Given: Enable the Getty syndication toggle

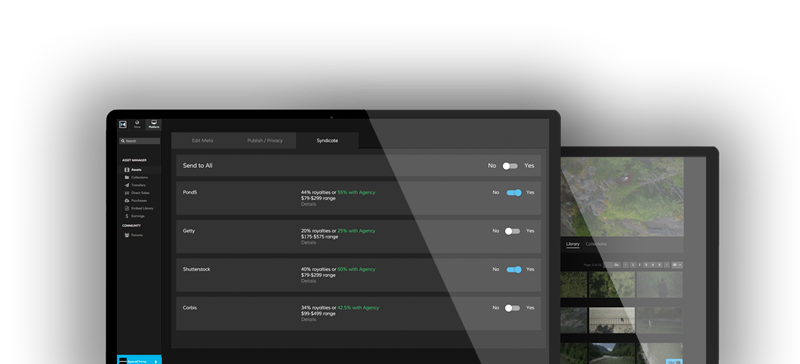Looking at the screenshot, I should [512, 231].
